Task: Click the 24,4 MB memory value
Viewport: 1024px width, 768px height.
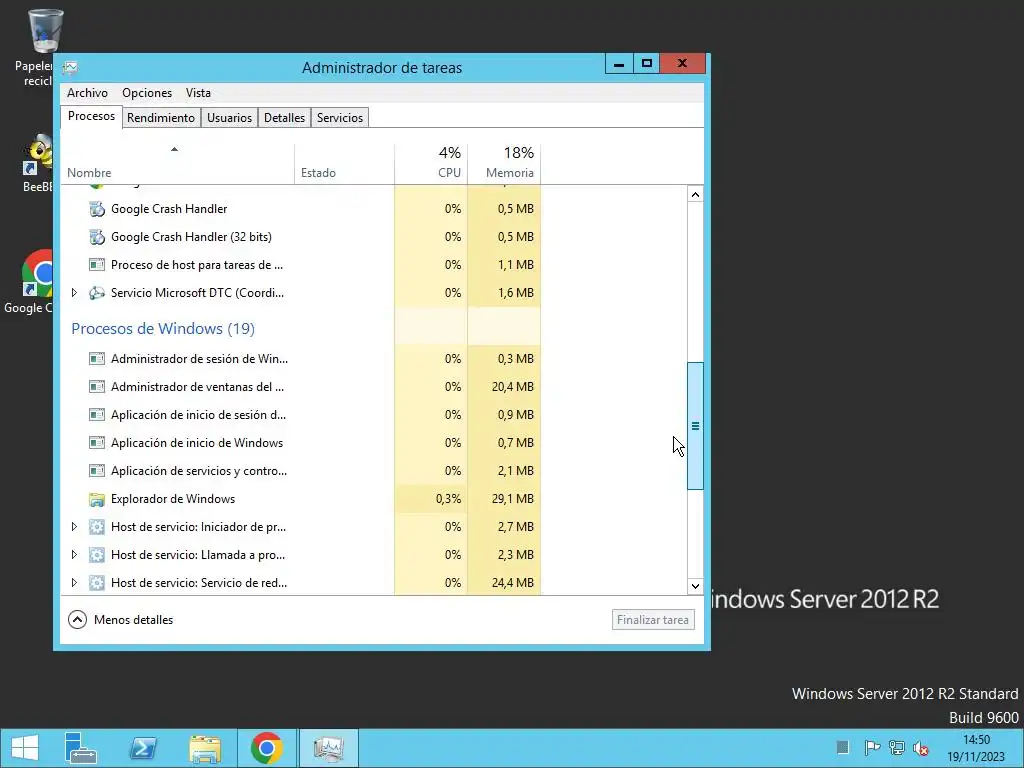Action: click(513, 583)
